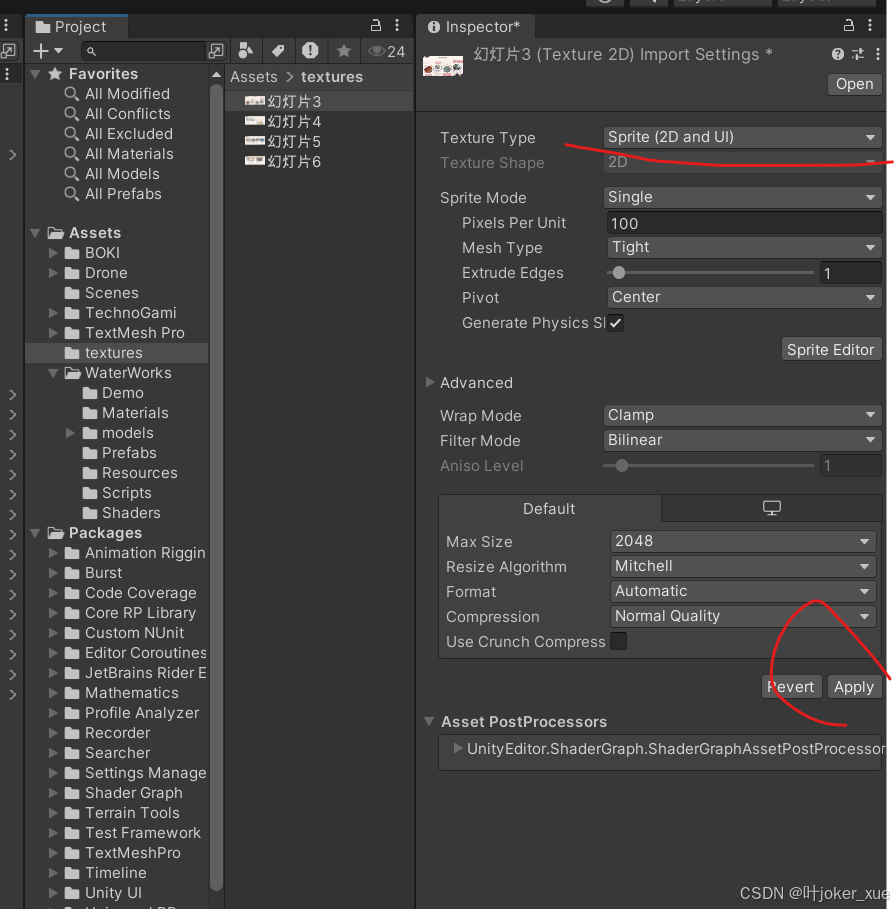Viewport: 894px width, 909px height.
Task: Click the eye icon showing 24 hidden items
Action: pyautogui.click(x=380, y=50)
